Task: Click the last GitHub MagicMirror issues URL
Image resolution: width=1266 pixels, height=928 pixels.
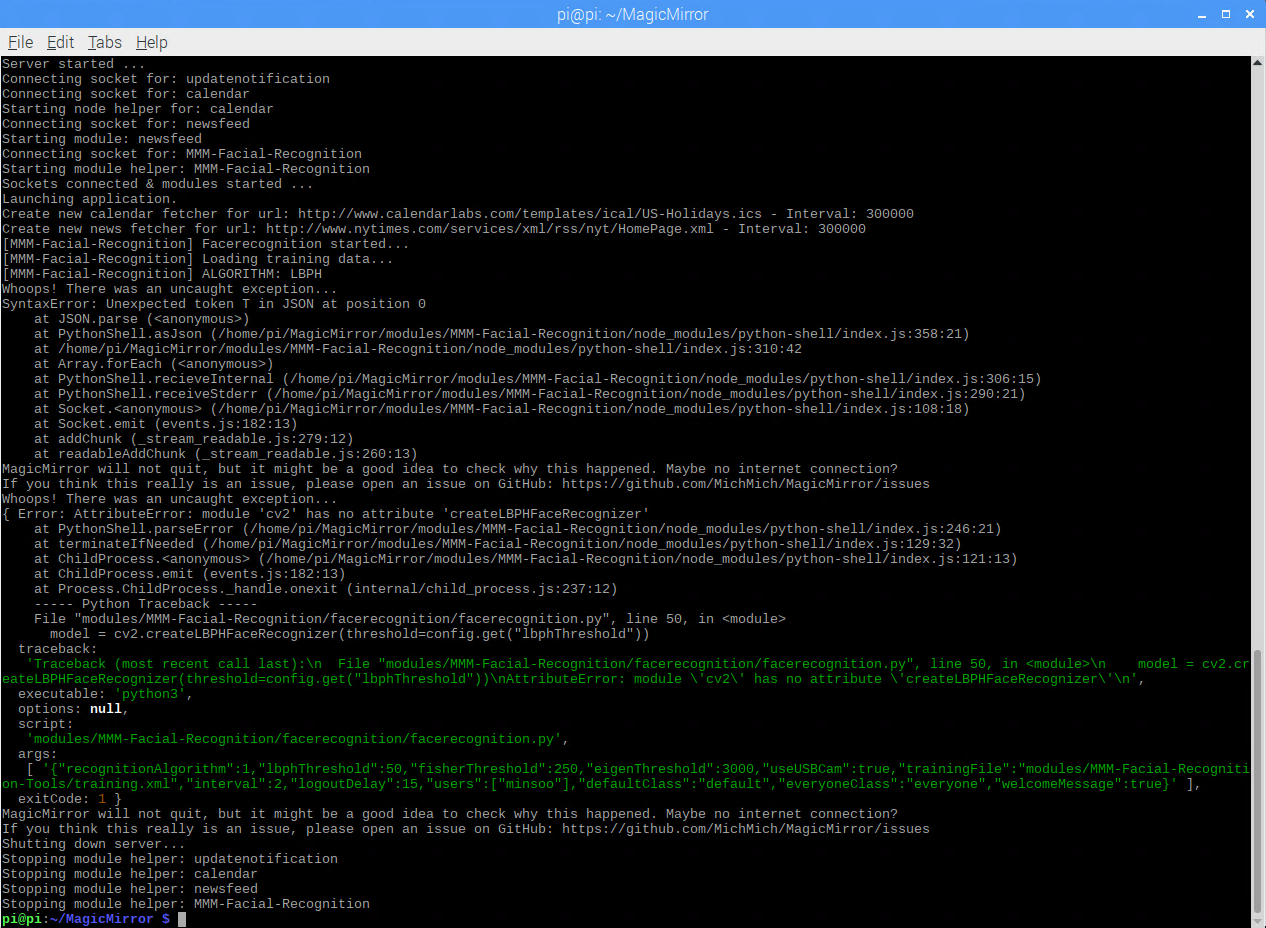Action: [745, 829]
